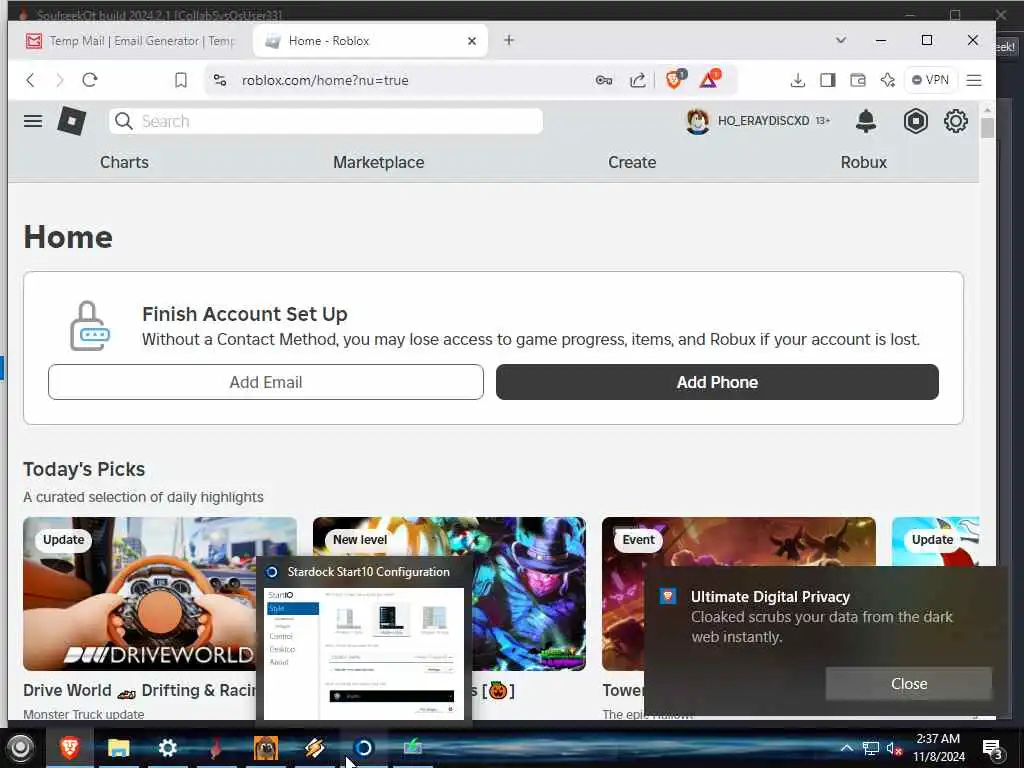Image resolution: width=1024 pixels, height=768 pixels.
Task: Open the notifications bell
Action: (x=866, y=121)
